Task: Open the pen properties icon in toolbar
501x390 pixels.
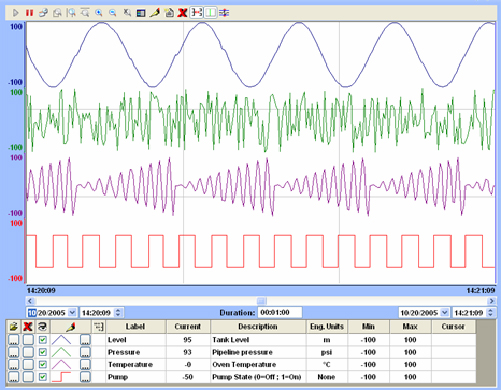Action: (154, 13)
